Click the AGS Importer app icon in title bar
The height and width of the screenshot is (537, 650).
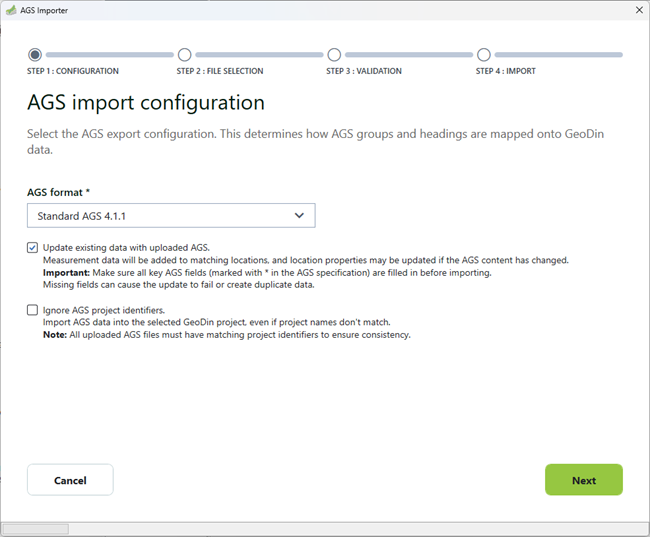(11, 10)
